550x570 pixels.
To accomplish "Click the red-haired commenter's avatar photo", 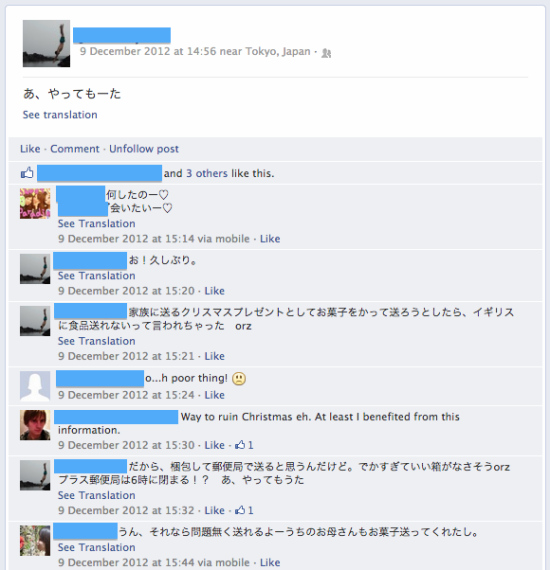I will [x=35, y=425].
